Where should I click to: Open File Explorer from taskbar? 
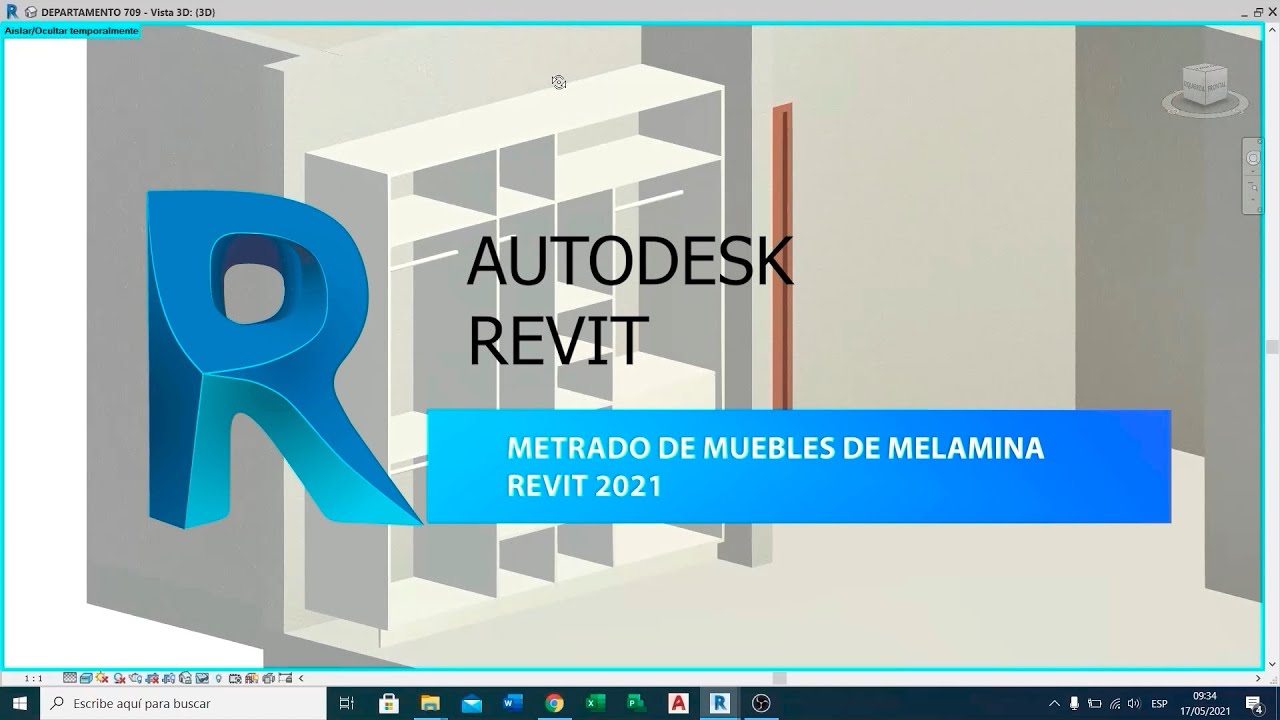point(430,703)
